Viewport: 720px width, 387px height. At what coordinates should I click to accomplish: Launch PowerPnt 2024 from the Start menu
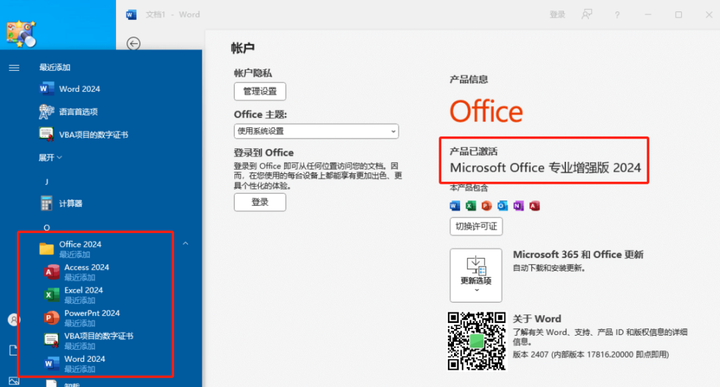[x=82, y=318]
